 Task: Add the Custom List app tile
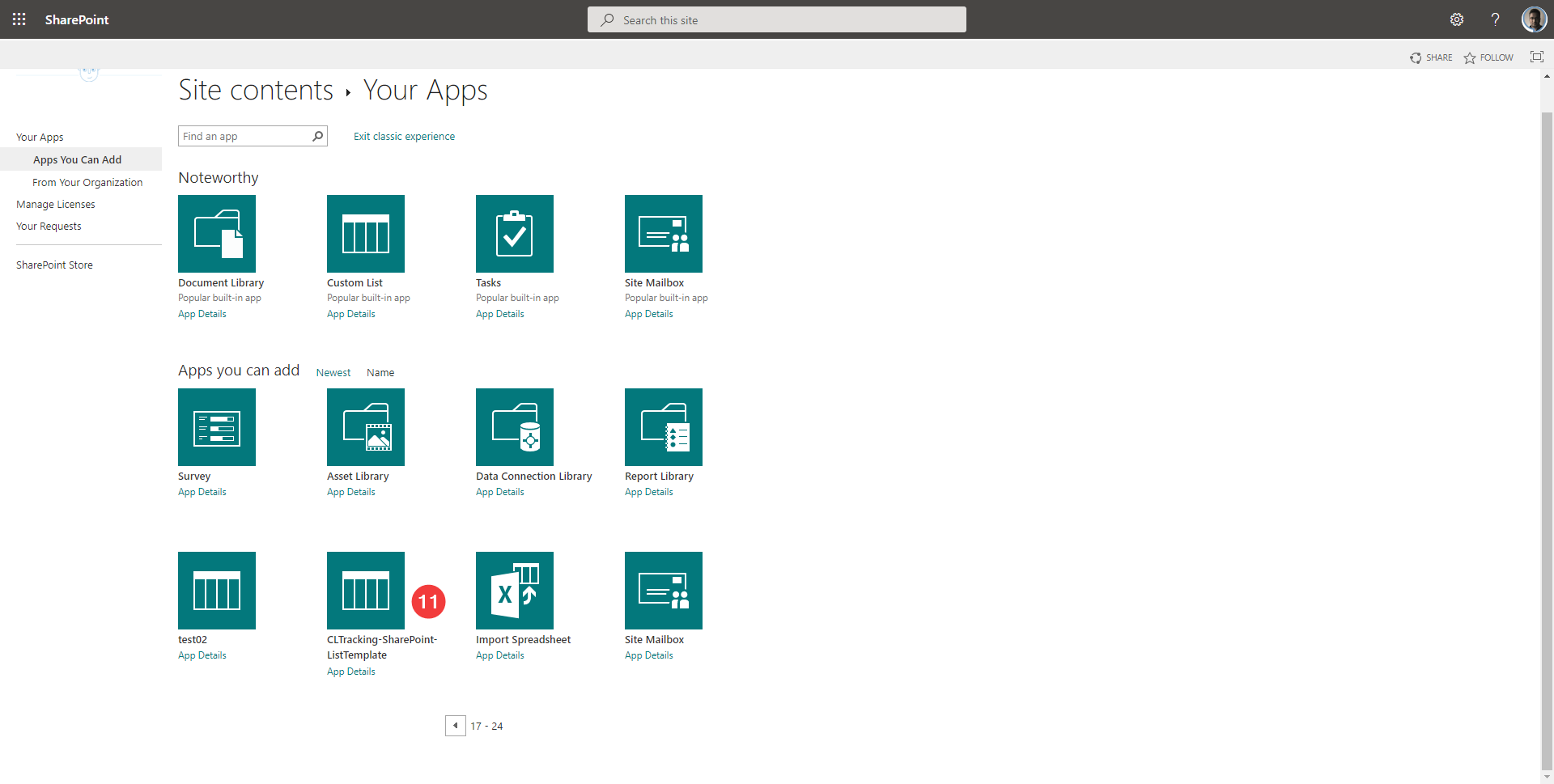coord(366,234)
